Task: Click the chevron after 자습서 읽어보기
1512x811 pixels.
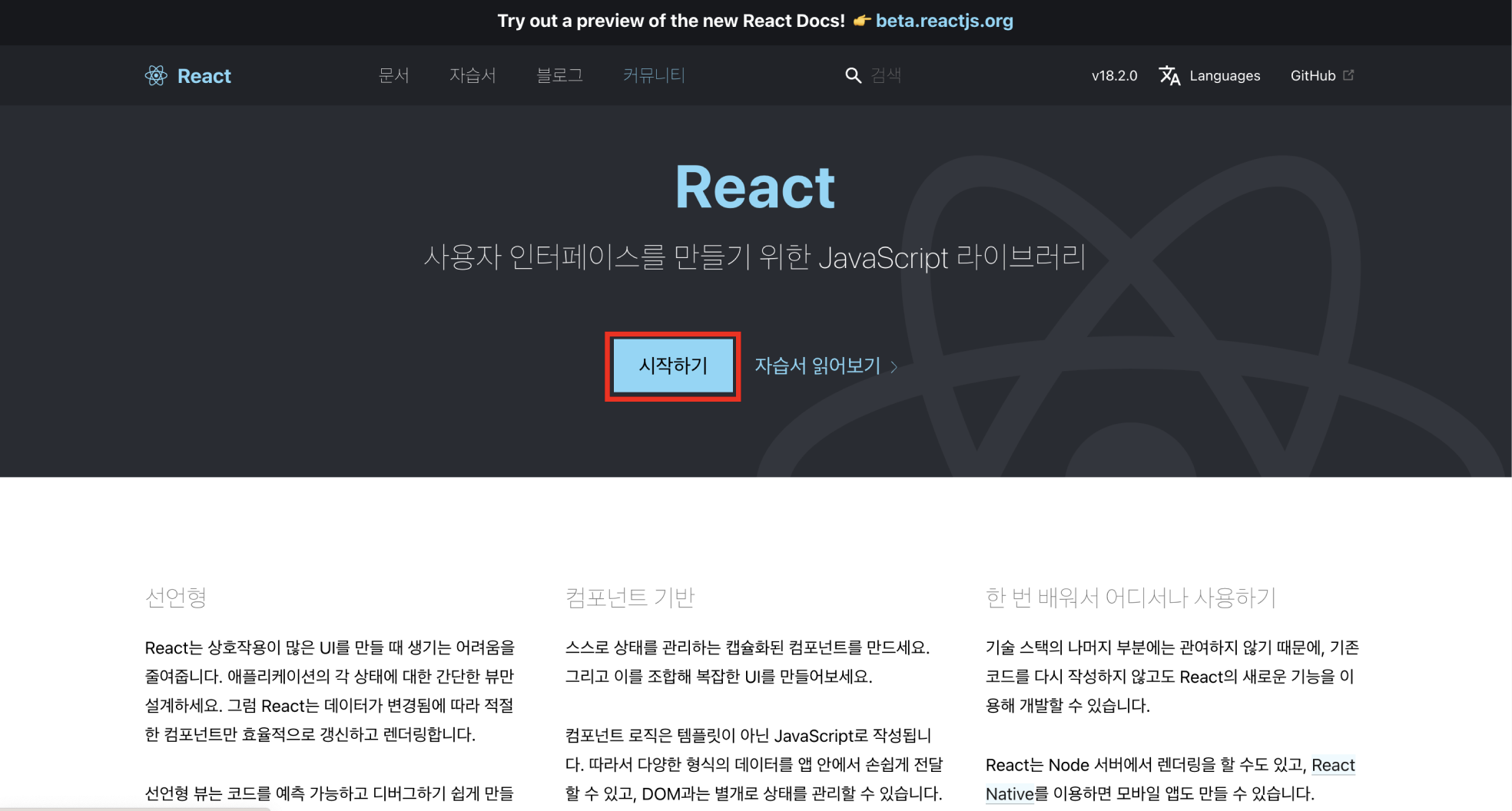Action: [x=894, y=367]
